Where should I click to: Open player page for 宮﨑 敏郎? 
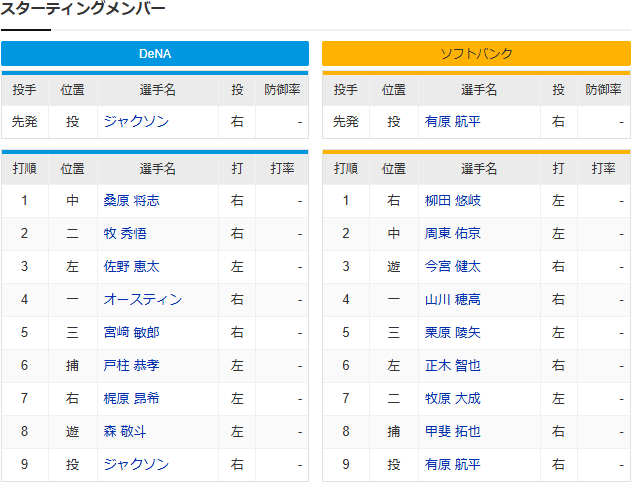(131, 333)
